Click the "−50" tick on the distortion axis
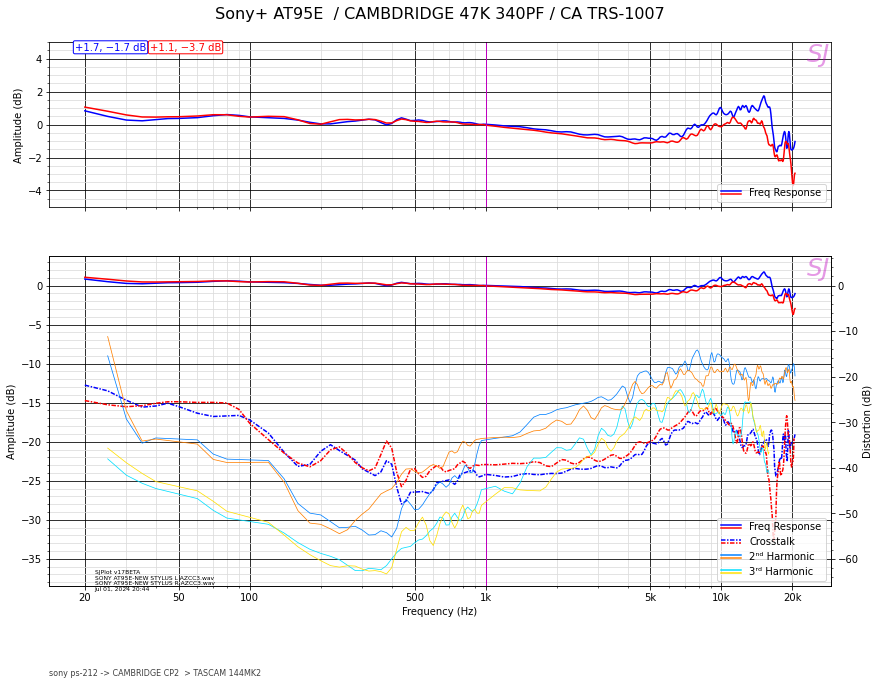This screenshot has width=879, height=685. click(848, 513)
